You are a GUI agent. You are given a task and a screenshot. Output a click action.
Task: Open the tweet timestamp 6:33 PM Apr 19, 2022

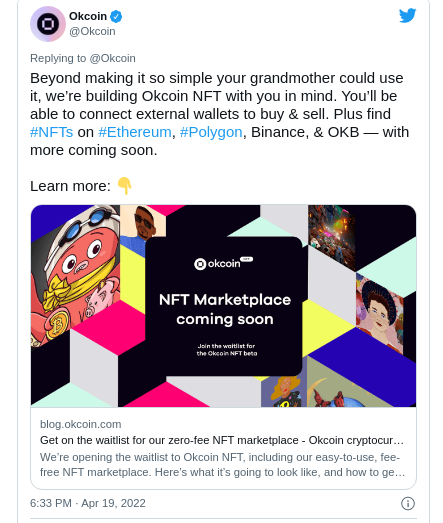click(x=88, y=503)
